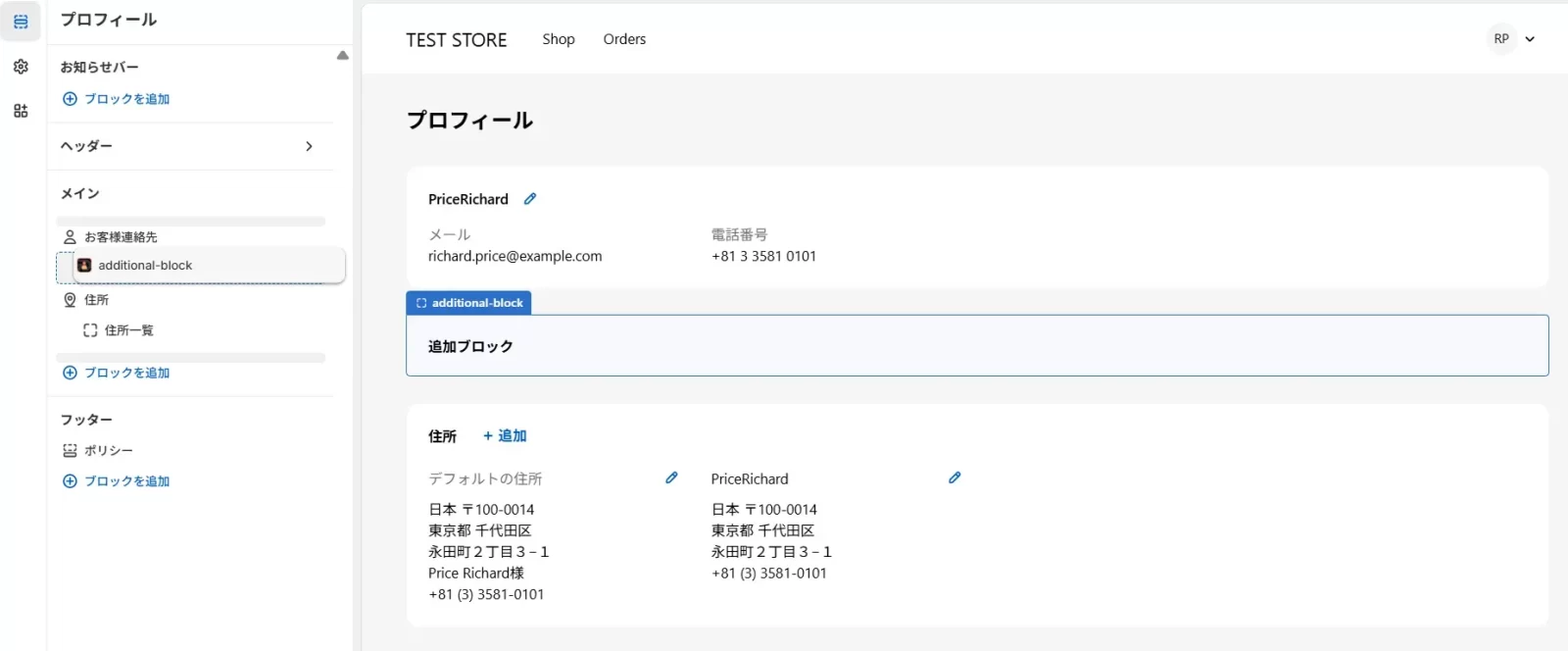Click the plus icon under お知らせバー

(70, 99)
